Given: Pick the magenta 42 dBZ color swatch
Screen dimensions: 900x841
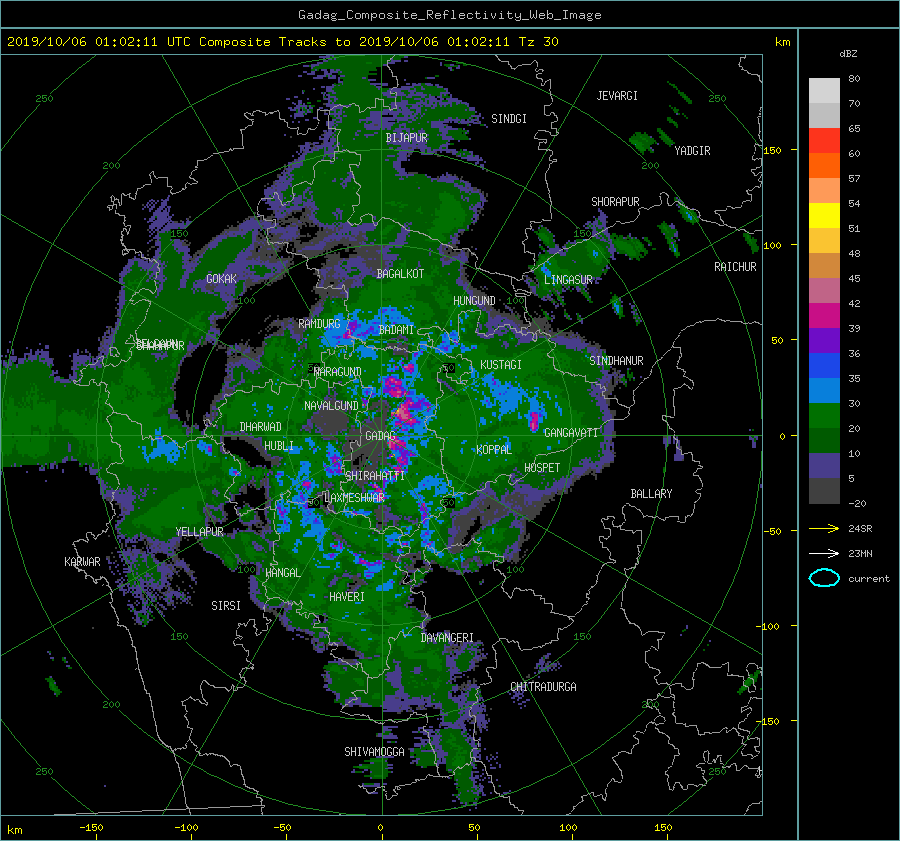Looking at the screenshot, I should (824, 316).
